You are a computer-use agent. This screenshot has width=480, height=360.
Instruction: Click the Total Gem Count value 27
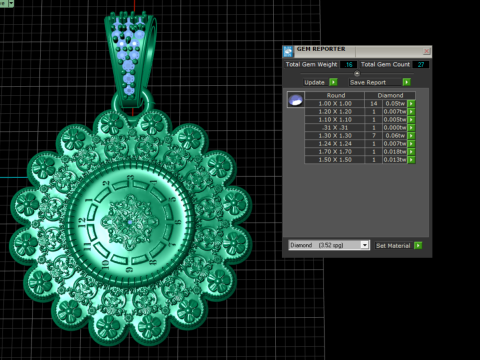(x=421, y=65)
